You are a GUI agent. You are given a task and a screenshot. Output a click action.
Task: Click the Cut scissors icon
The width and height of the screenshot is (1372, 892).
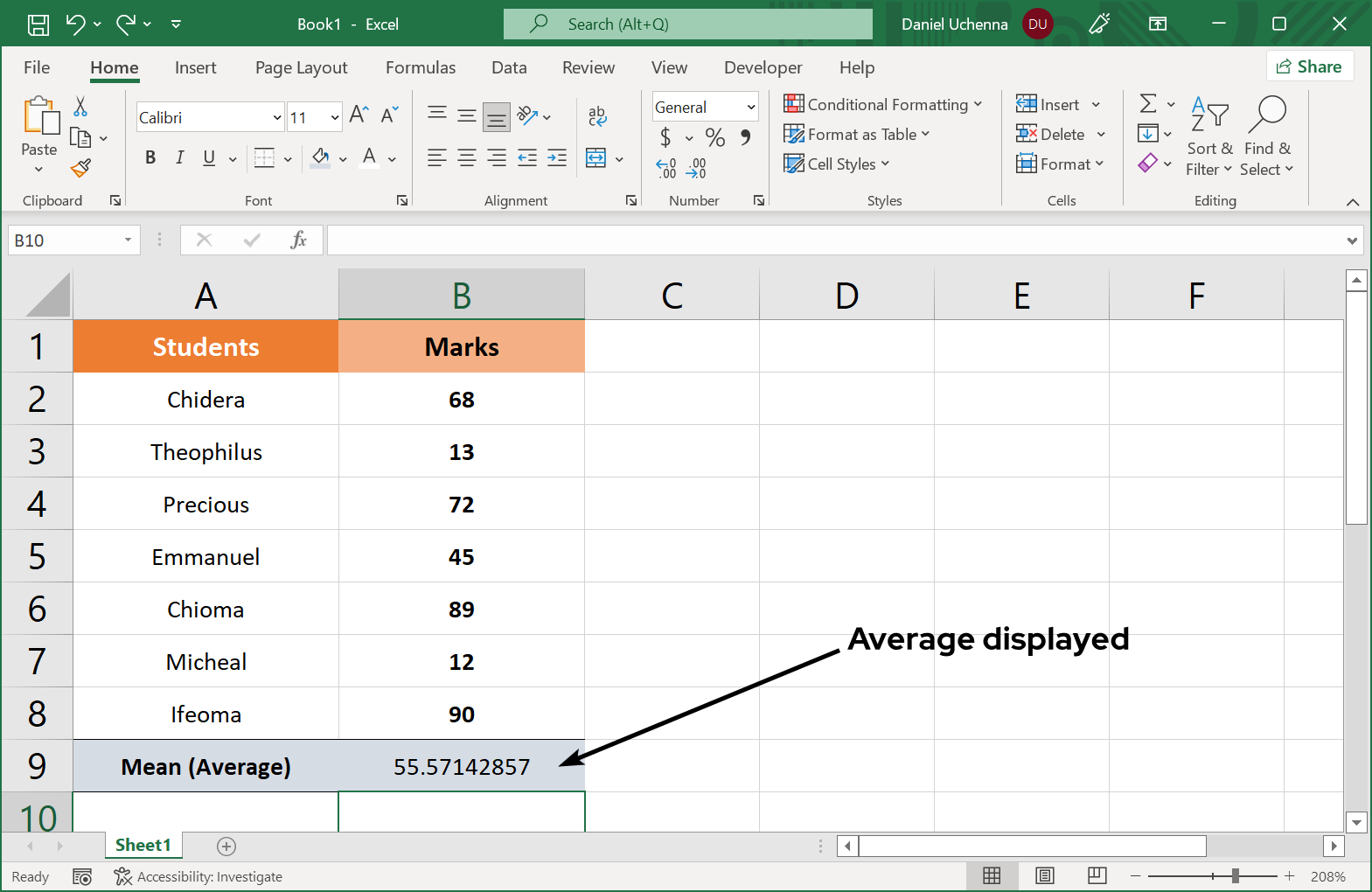click(x=80, y=107)
